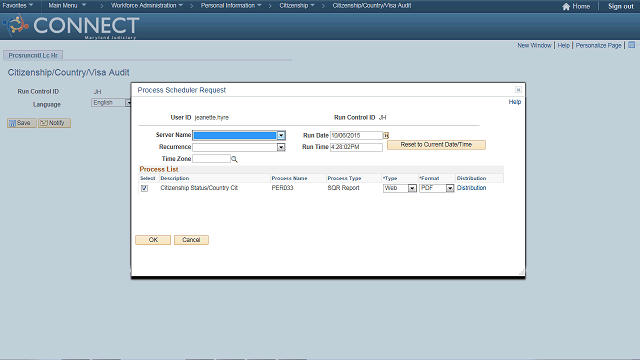
Task: Close the Process Scheduler Request dialog
Action: tap(518, 90)
